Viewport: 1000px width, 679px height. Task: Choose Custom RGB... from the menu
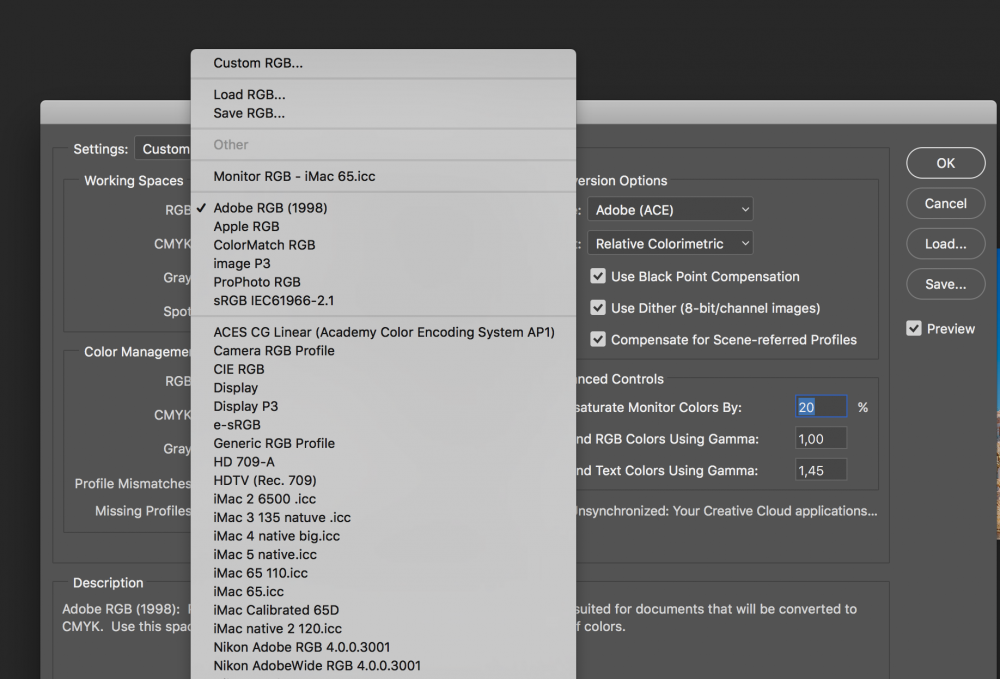(x=383, y=63)
